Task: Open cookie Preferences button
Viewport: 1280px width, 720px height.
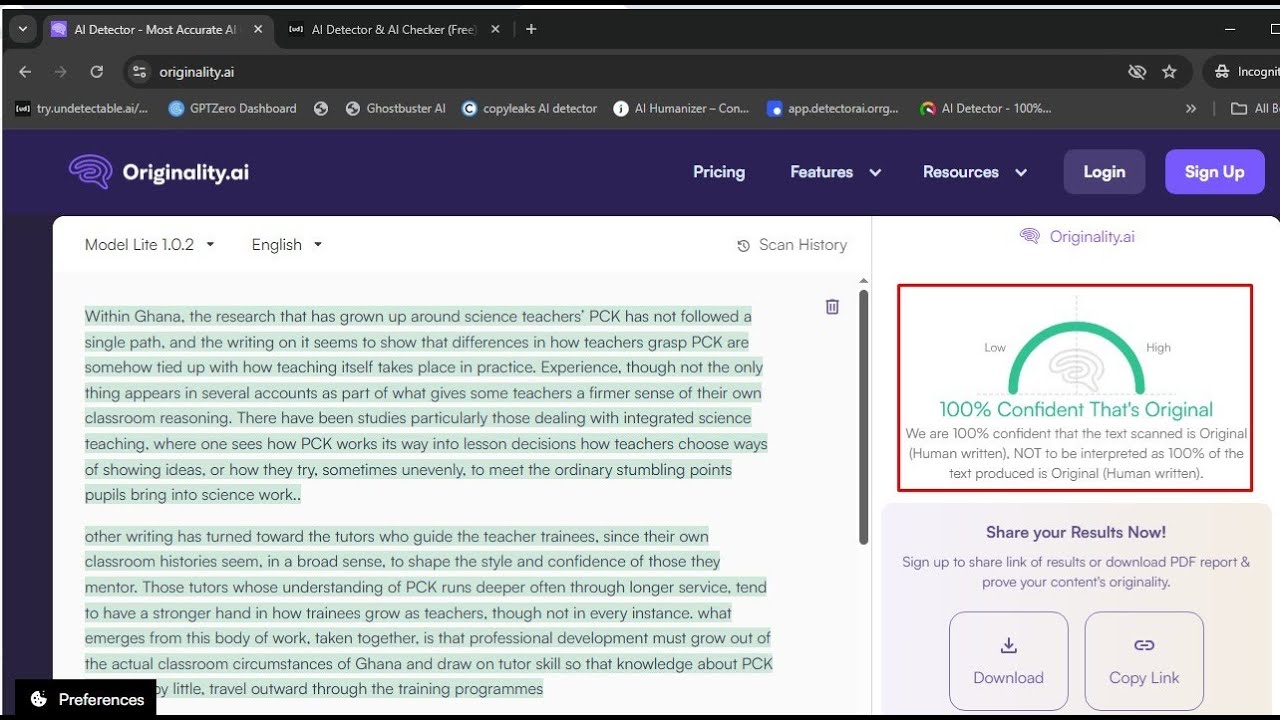Action: pyautogui.click(x=86, y=699)
